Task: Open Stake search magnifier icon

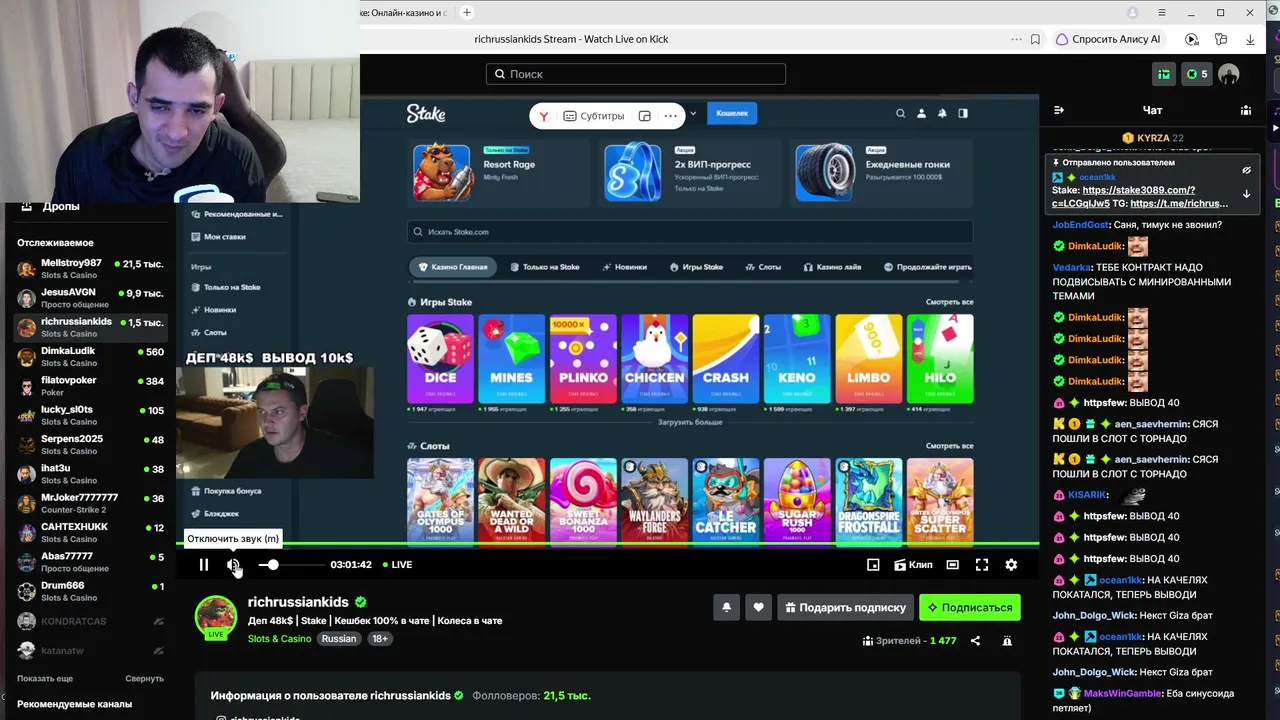Action: coord(900,114)
